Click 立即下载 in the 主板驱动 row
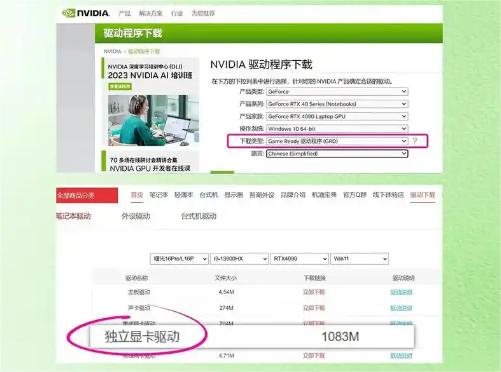The height and width of the screenshot is (372, 501). click(x=314, y=292)
